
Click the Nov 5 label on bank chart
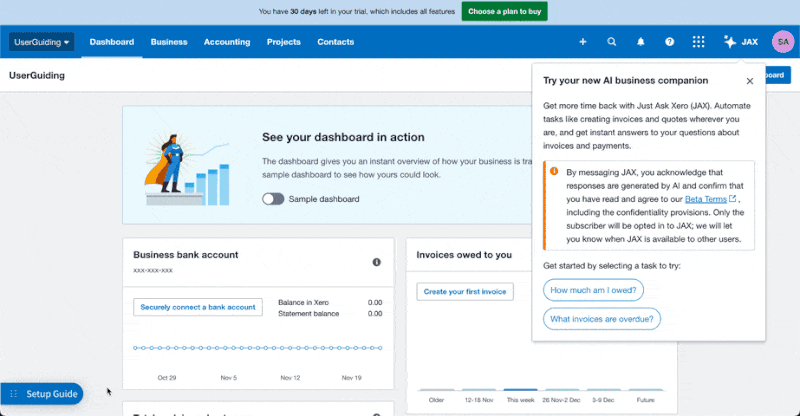(229, 378)
